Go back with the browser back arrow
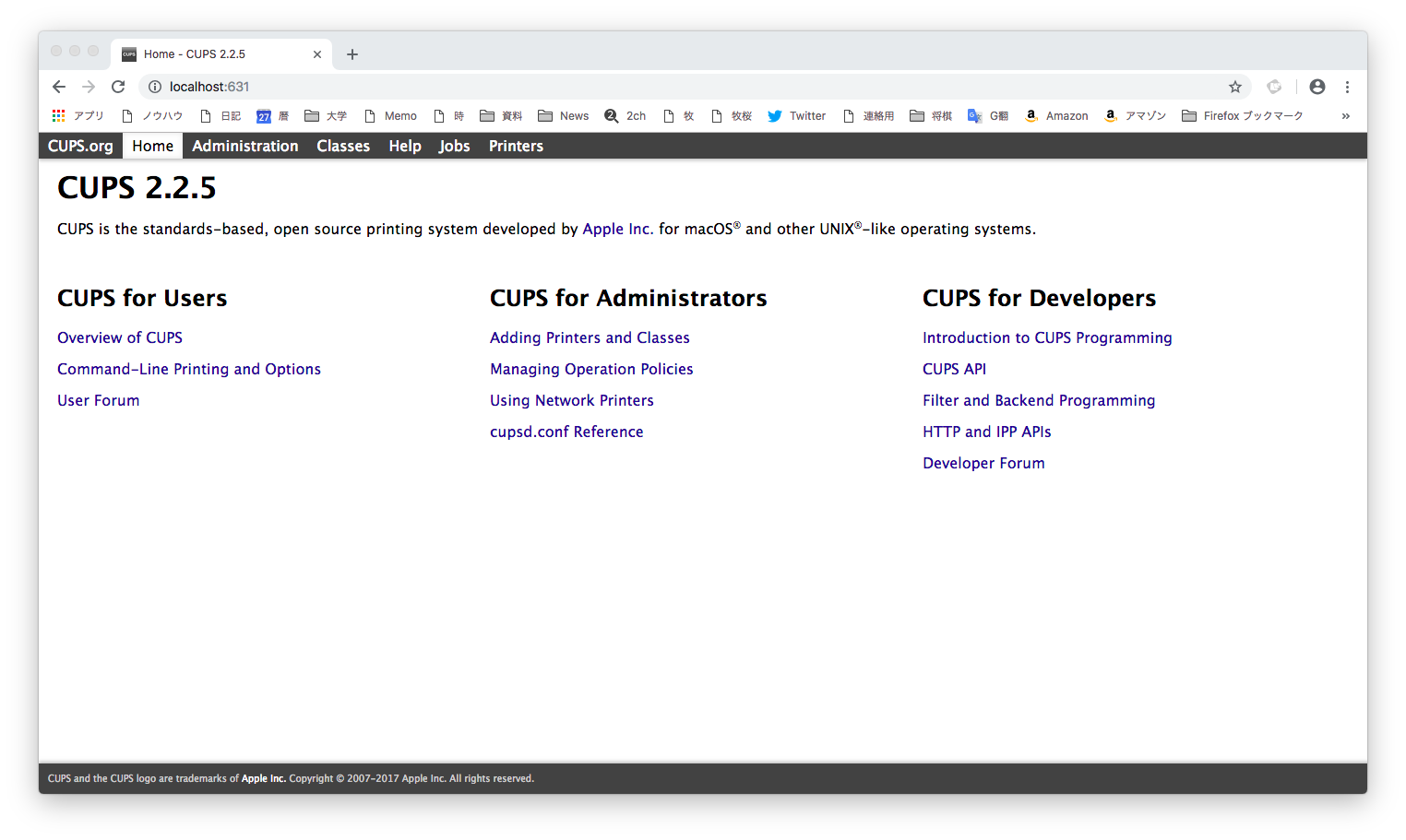 coord(59,87)
